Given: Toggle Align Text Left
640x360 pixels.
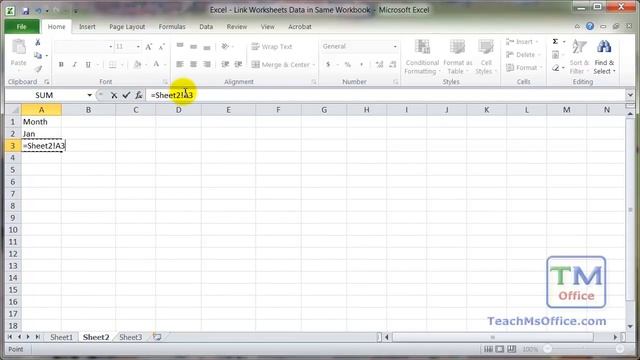Looking at the screenshot, I should click(x=180, y=64).
